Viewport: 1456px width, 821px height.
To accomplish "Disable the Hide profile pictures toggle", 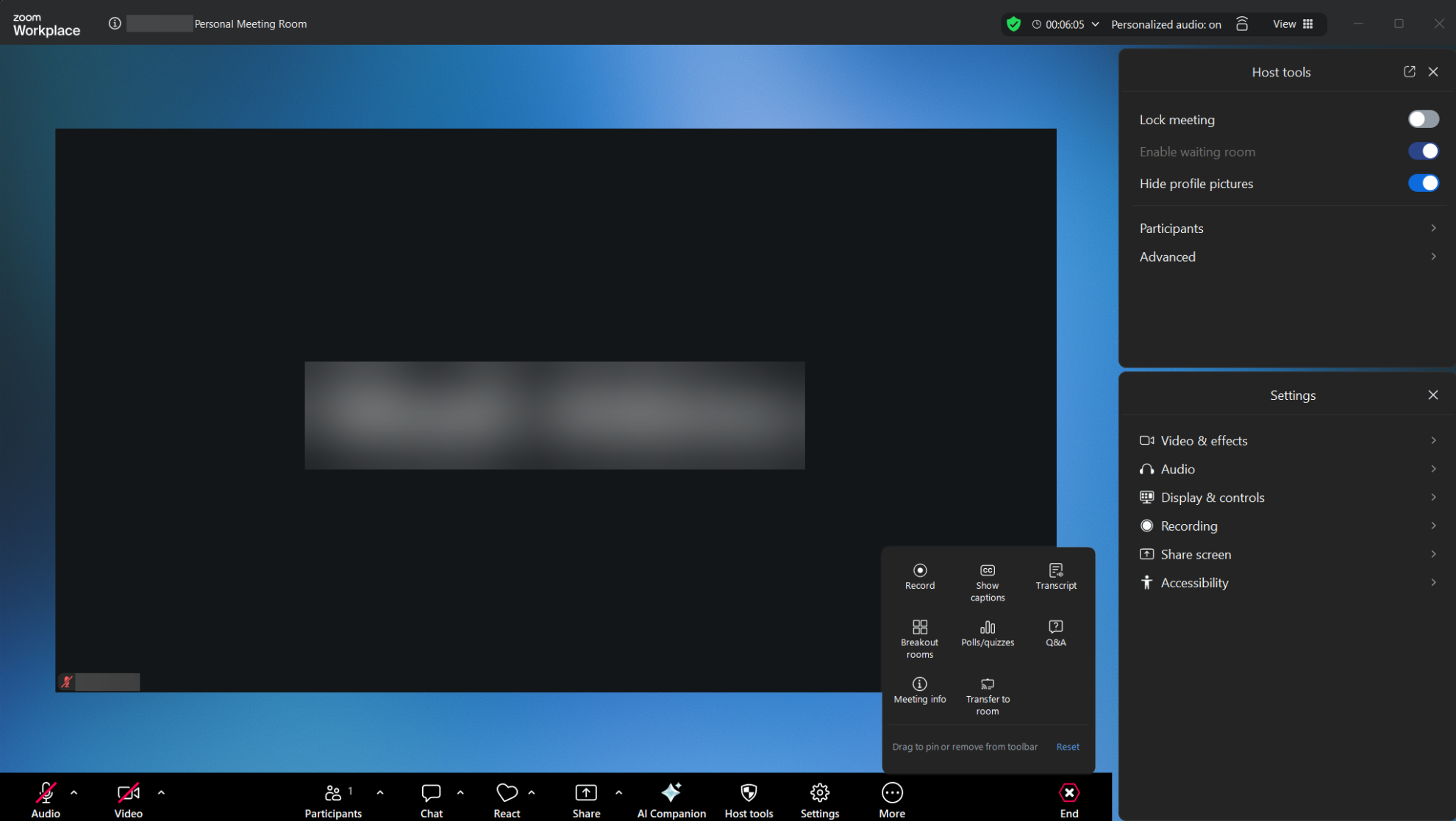I will click(x=1422, y=183).
